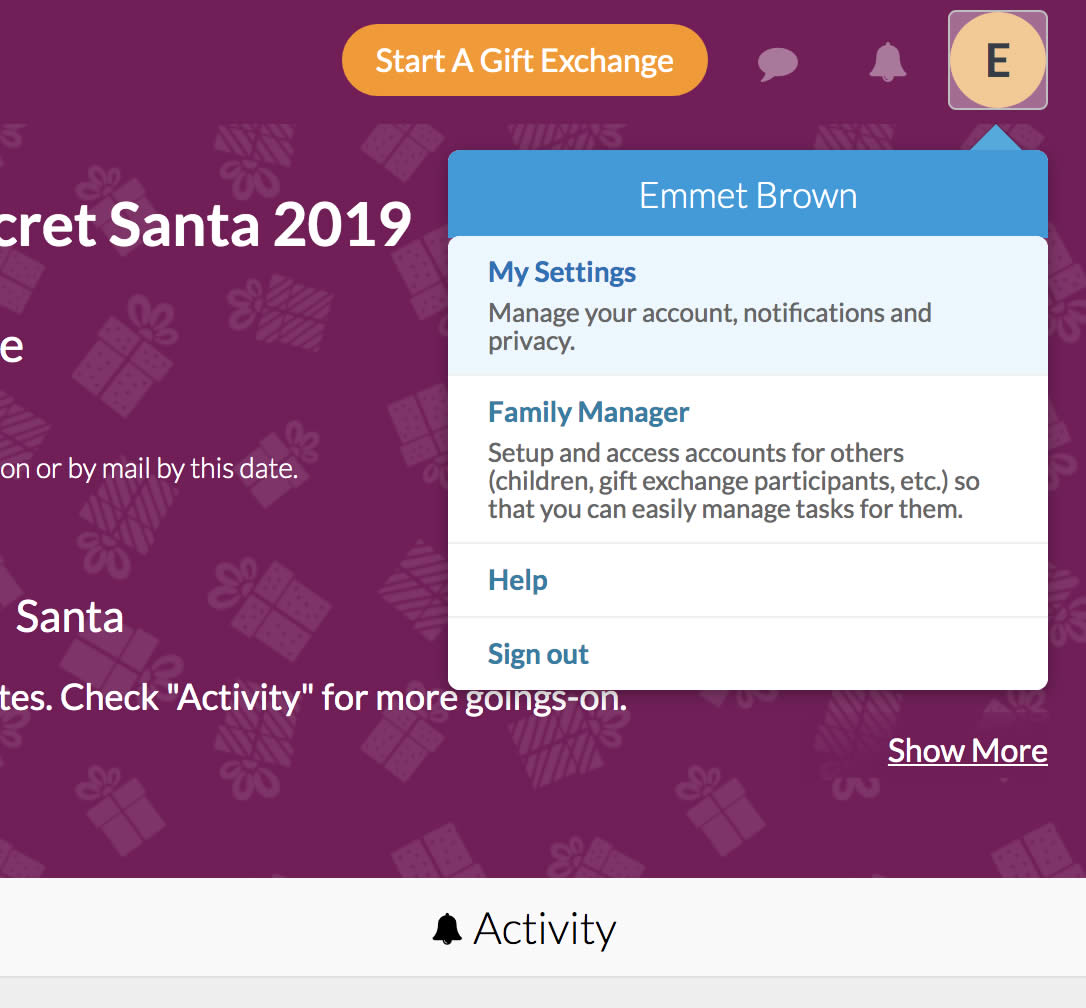The width and height of the screenshot is (1086, 1008).
Task: Click the Show More link
Action: (x=967, y=751)
